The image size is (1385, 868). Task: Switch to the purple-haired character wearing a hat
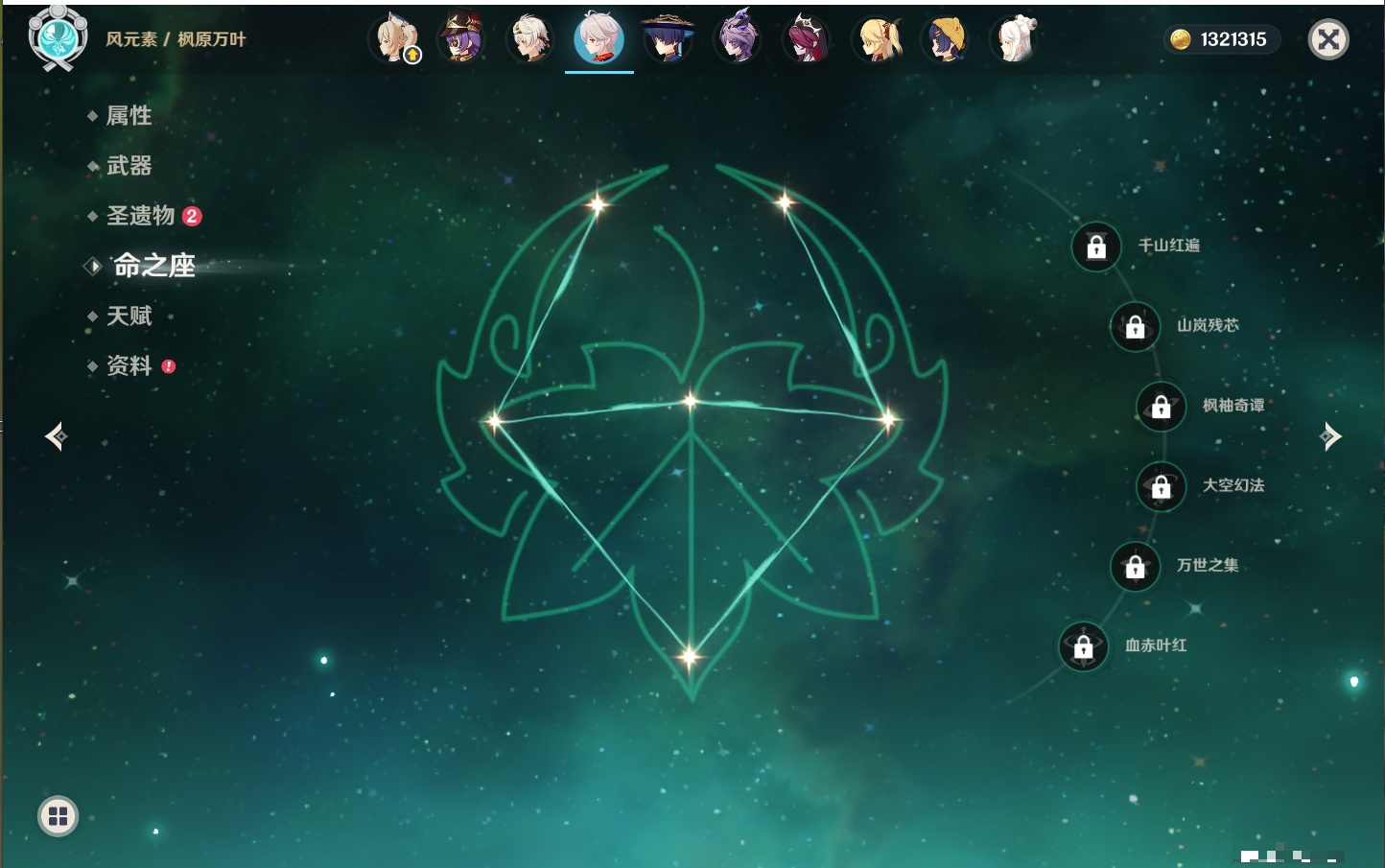pyautogui.click(x=461, y=38)
